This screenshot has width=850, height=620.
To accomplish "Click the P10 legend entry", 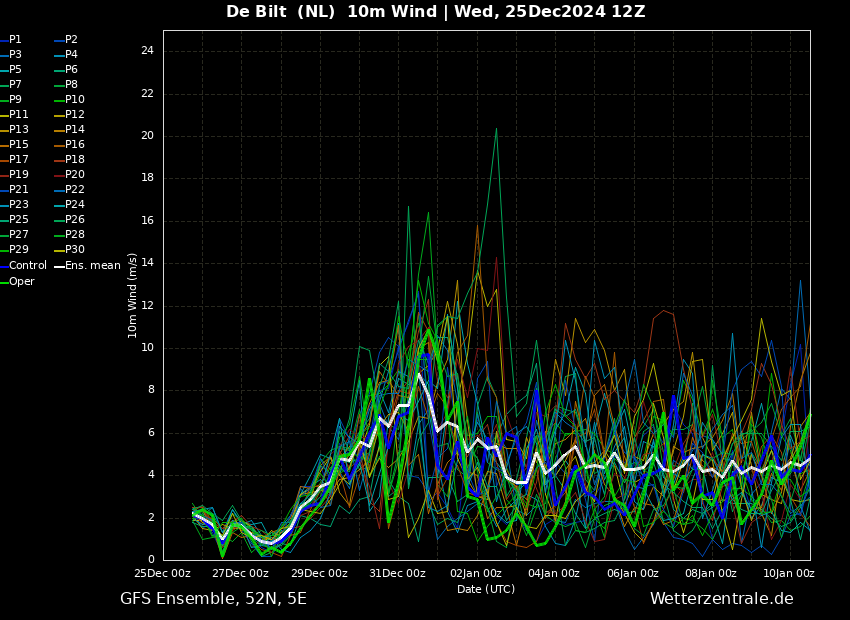I will tap(69, 100).
